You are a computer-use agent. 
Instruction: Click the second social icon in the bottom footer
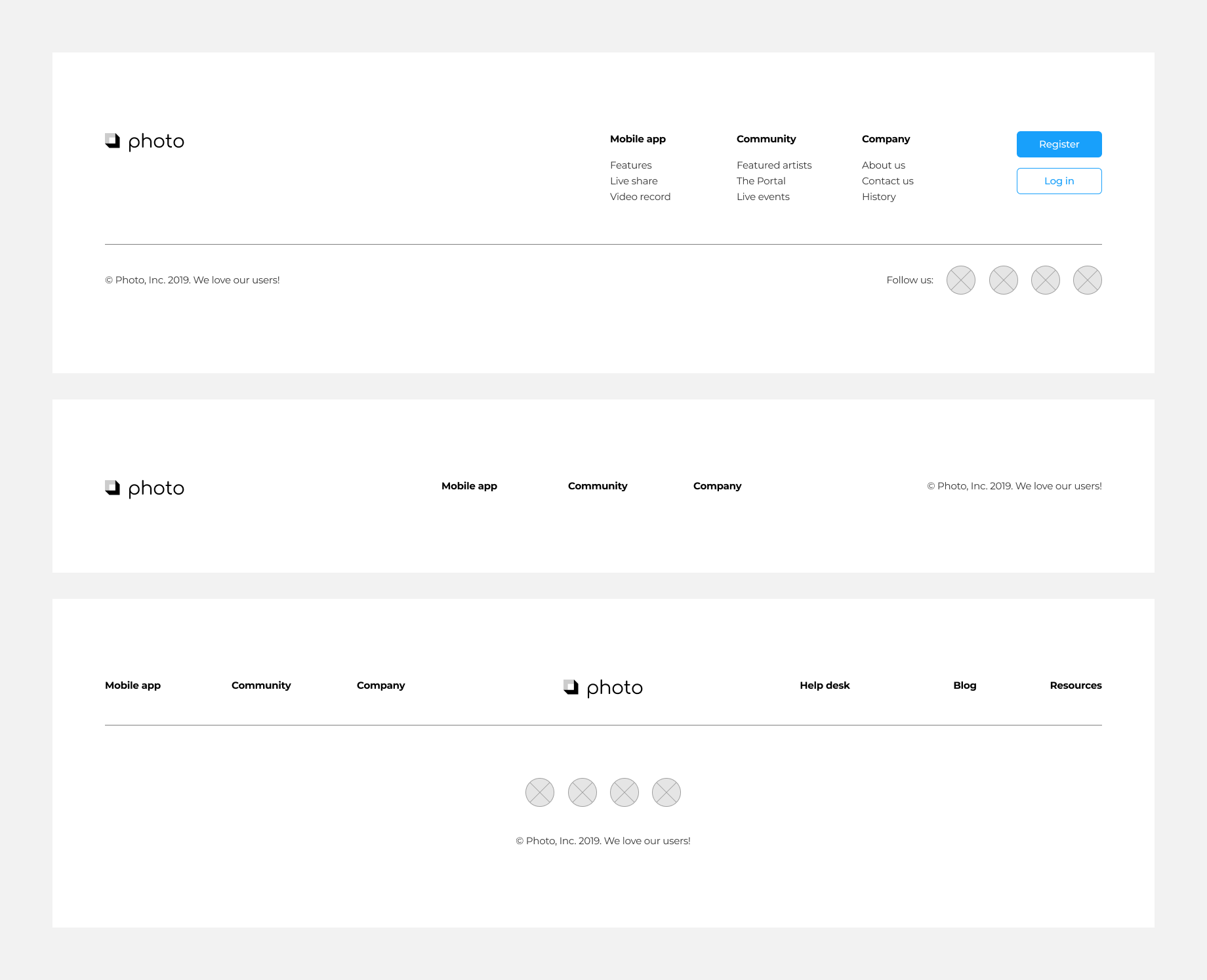[582, 792]
